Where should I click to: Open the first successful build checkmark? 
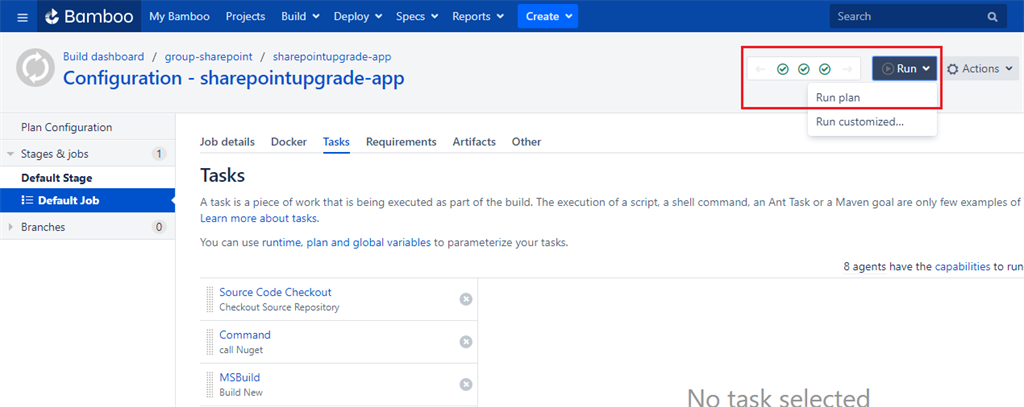point(782,69)
